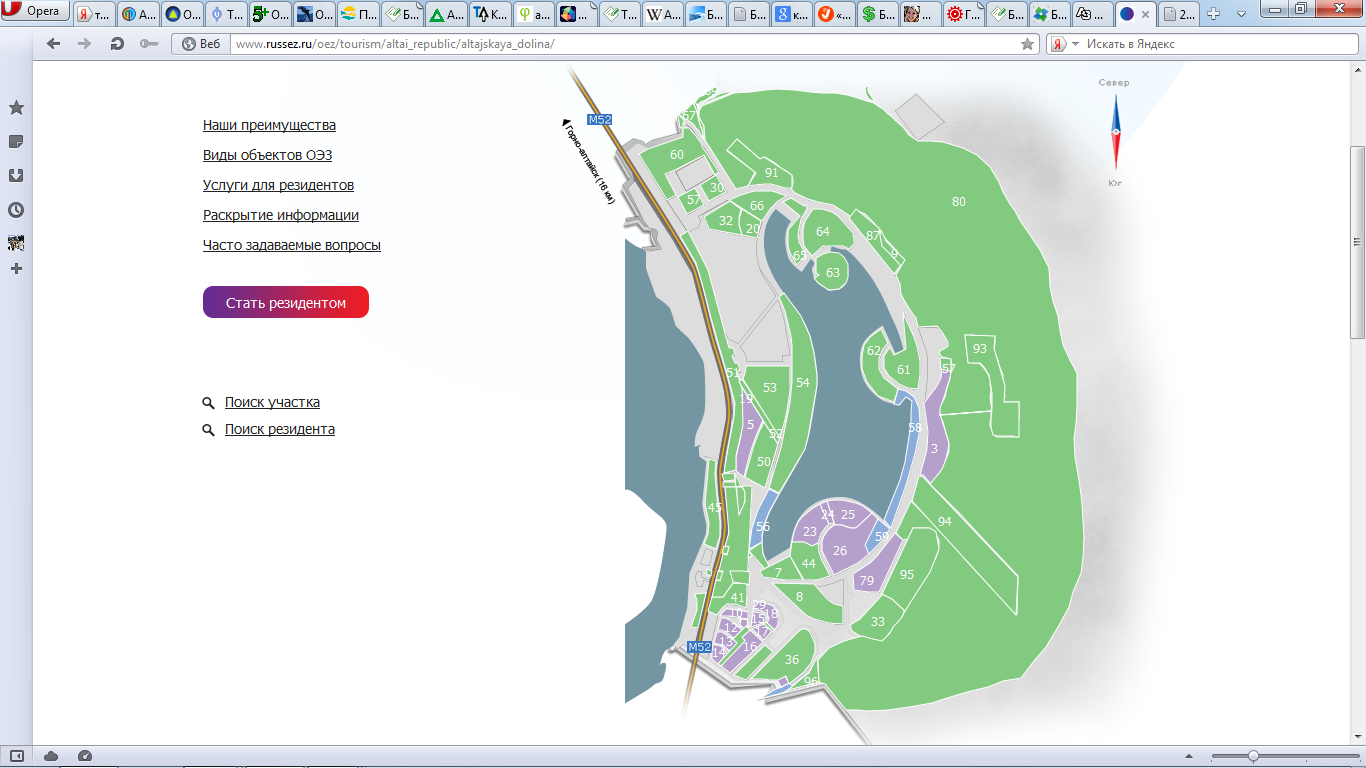This screenshot has height=768, width=1366.
Task: Select plot 95 on the map
Action: pyautogui.click(x=907, y=574)
